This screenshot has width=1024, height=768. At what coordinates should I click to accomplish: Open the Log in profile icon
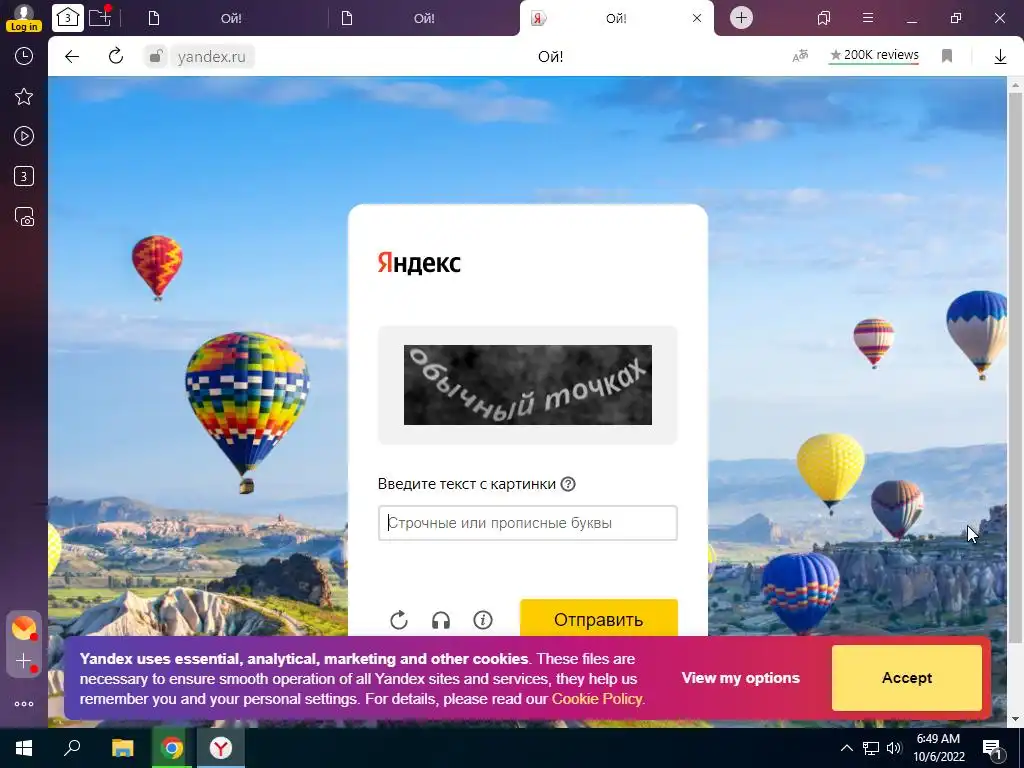24,18
